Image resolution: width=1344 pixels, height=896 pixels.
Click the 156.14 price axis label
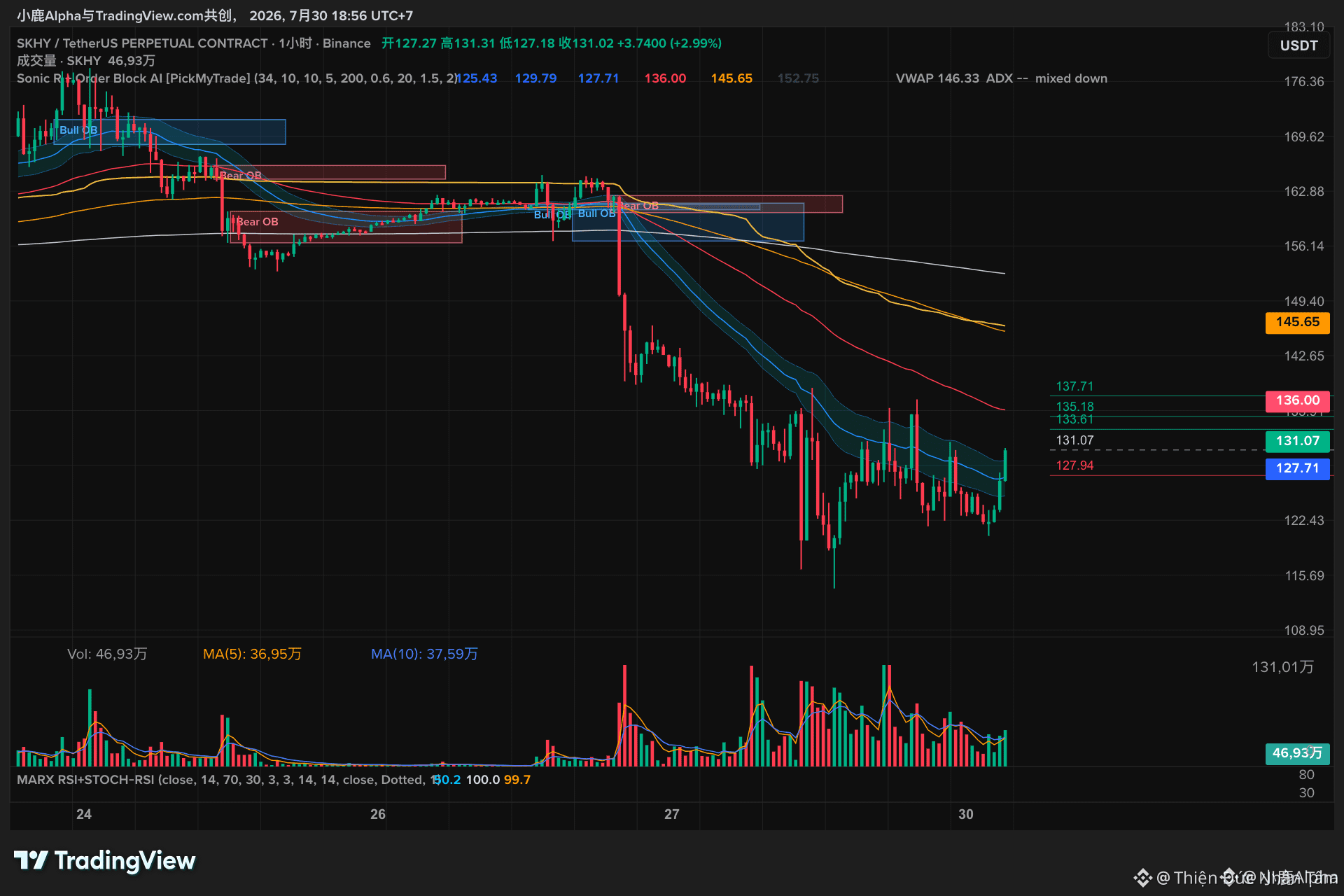click(x=1304, y=246)
